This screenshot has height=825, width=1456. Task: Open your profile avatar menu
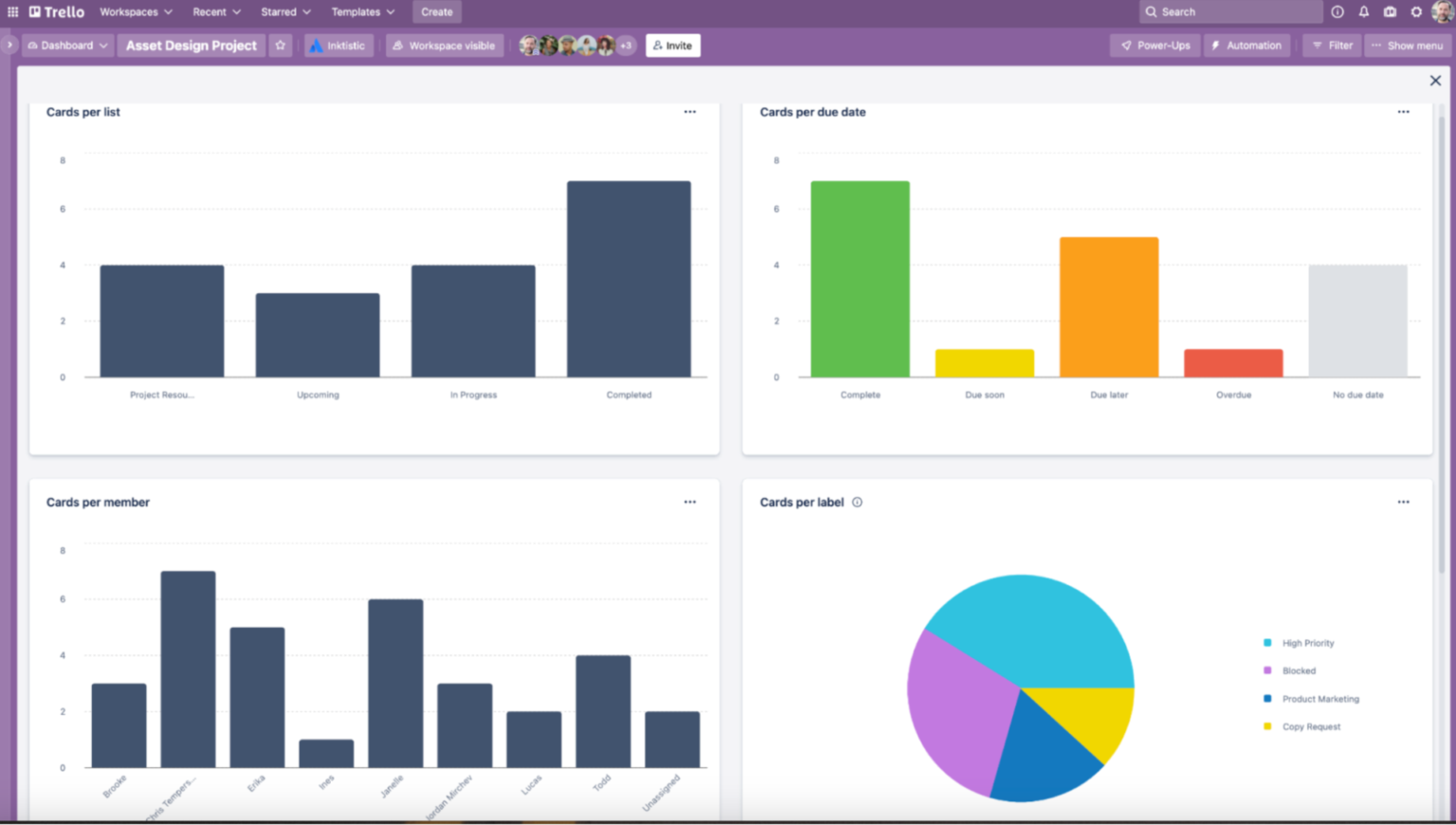click(x=1444, y=11)
